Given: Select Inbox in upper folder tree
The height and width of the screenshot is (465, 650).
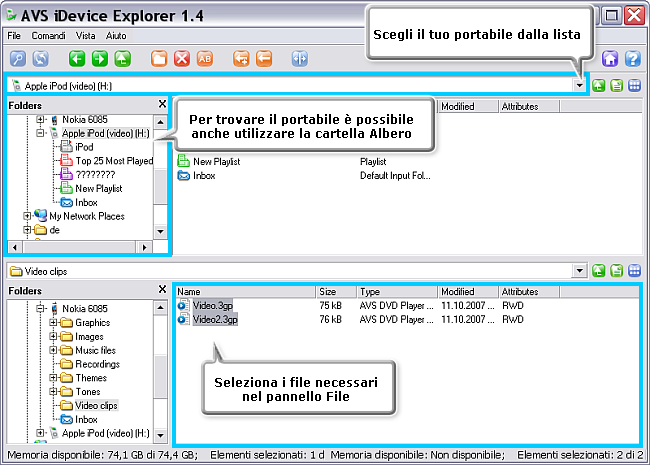Looking at the screenshot, I should [86, 202].
